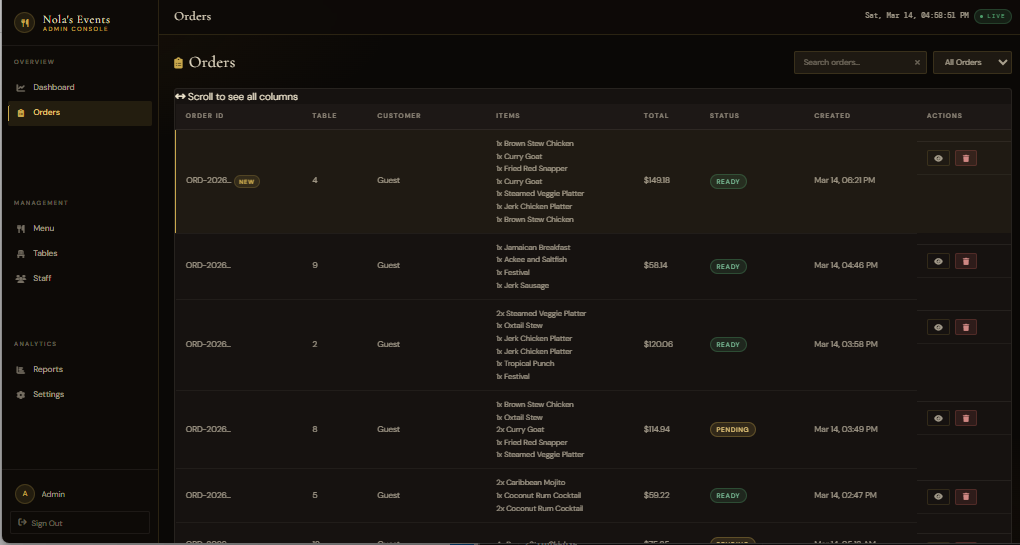Click the NEW badge on the first order

click(247, 181)
